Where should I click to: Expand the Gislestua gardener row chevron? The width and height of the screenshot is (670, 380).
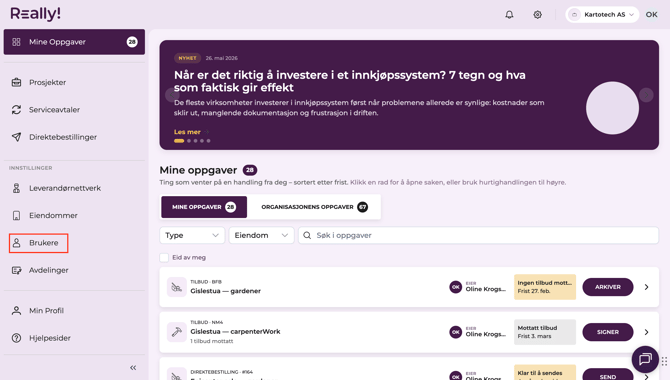pyautogui.click(x=646, y=287)
